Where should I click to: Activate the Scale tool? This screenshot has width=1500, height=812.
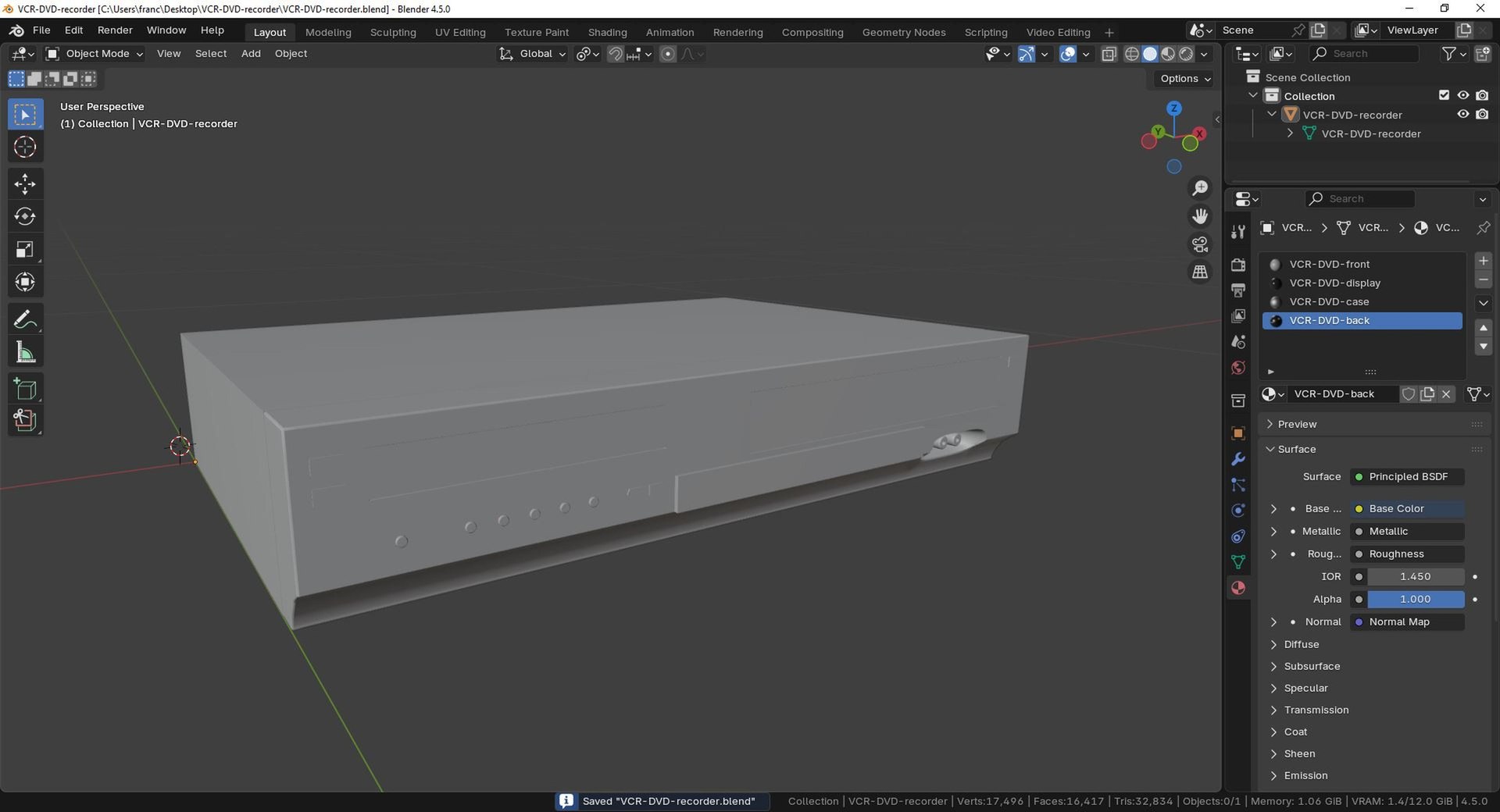(25, 250)
